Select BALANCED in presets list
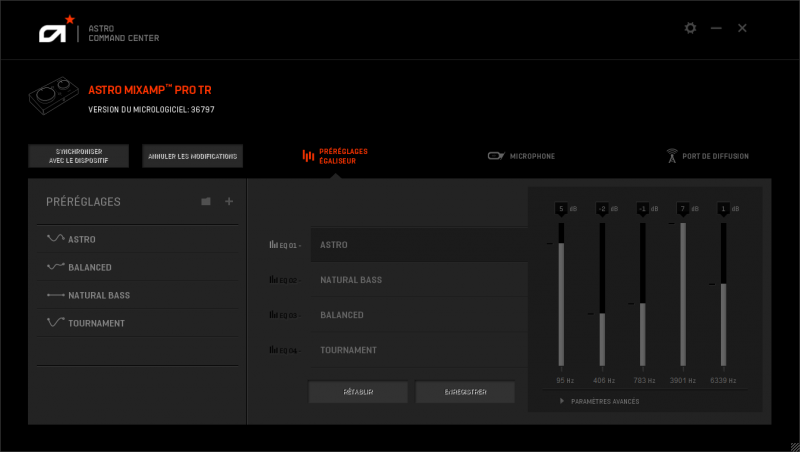Viewport: 800px width, 452px height. 137,267
